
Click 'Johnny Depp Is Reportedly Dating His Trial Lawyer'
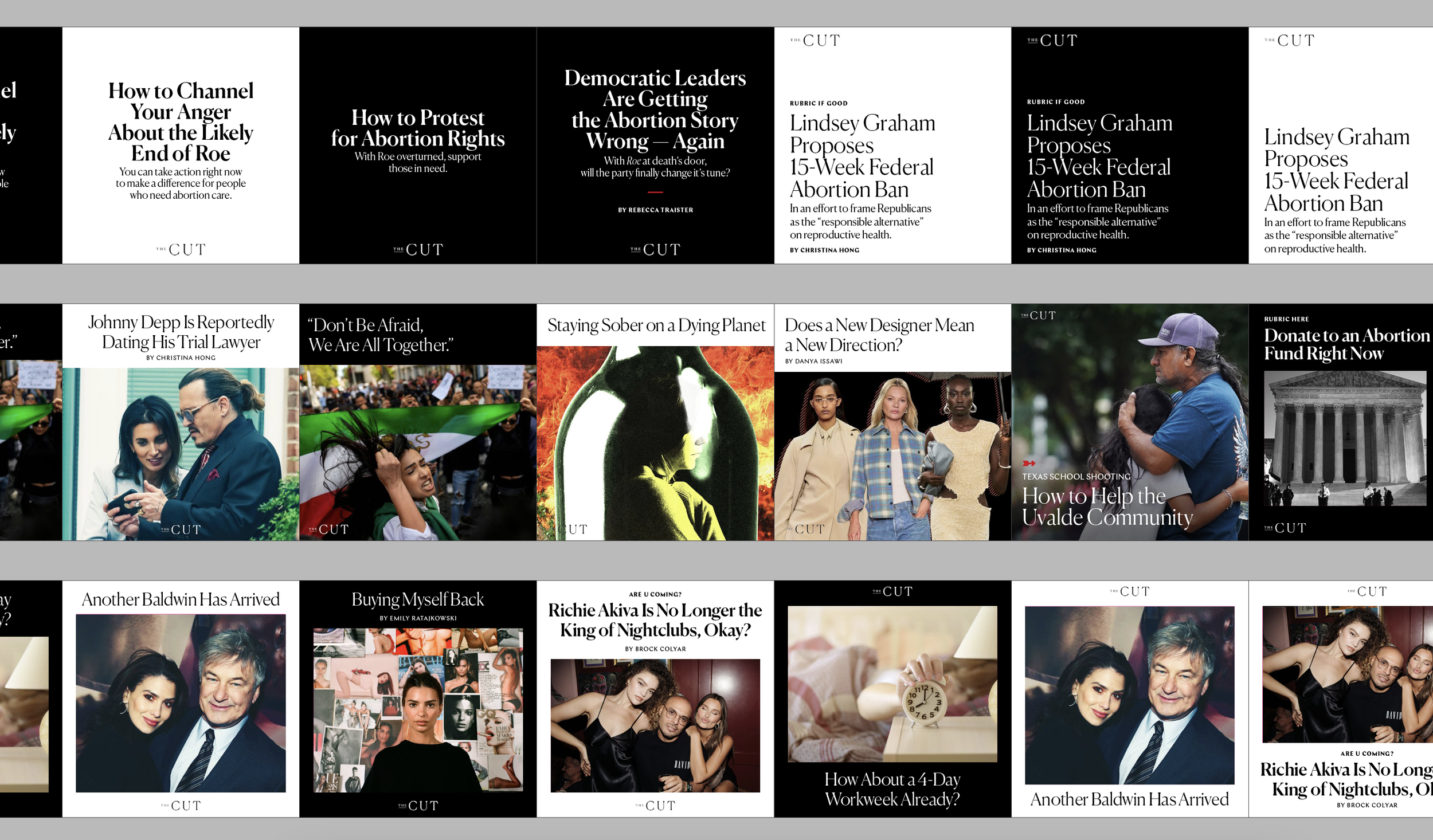(181, 332)
